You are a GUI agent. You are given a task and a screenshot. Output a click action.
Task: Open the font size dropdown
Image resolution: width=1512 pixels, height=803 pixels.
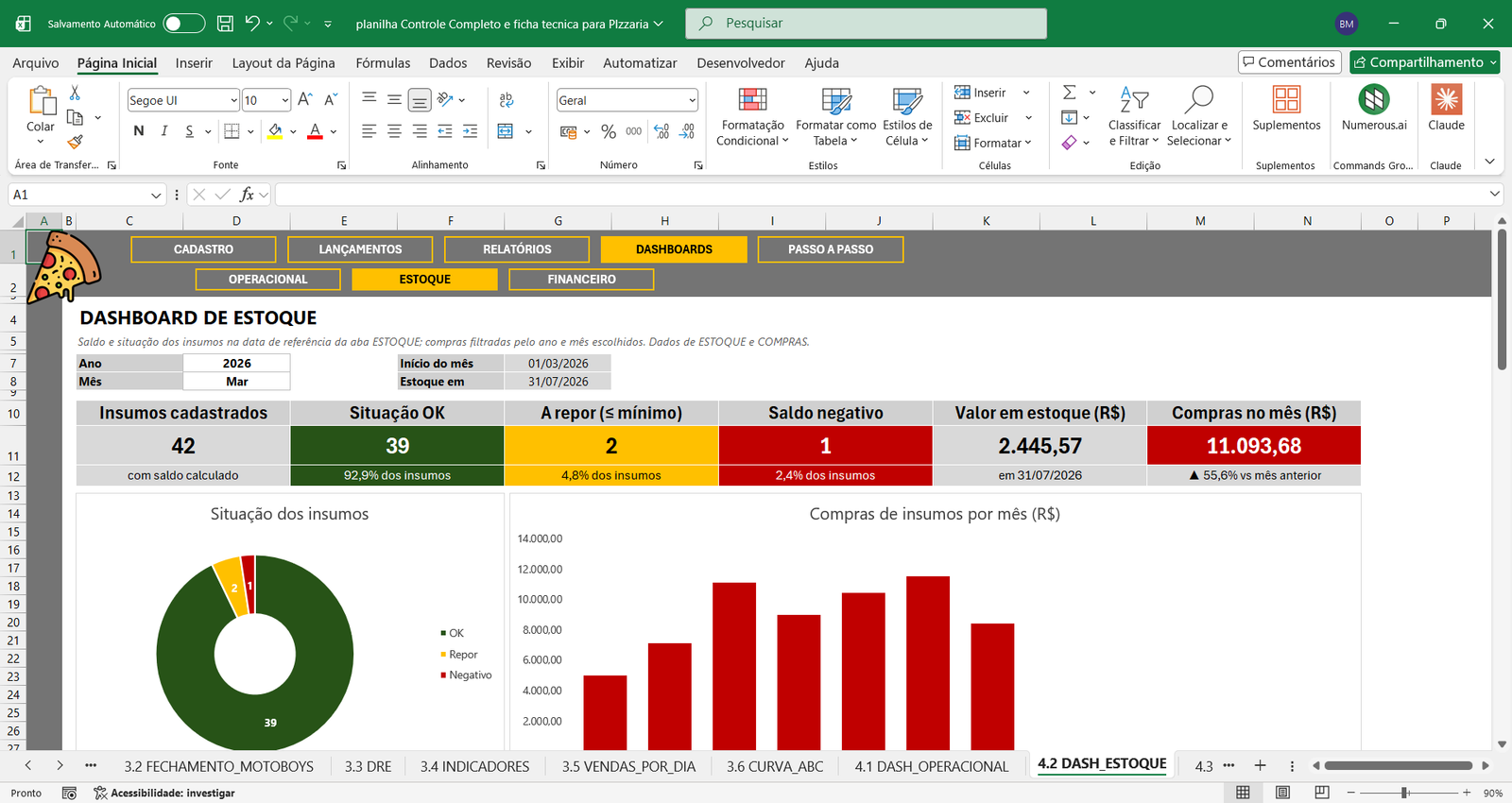pos(284,100)
